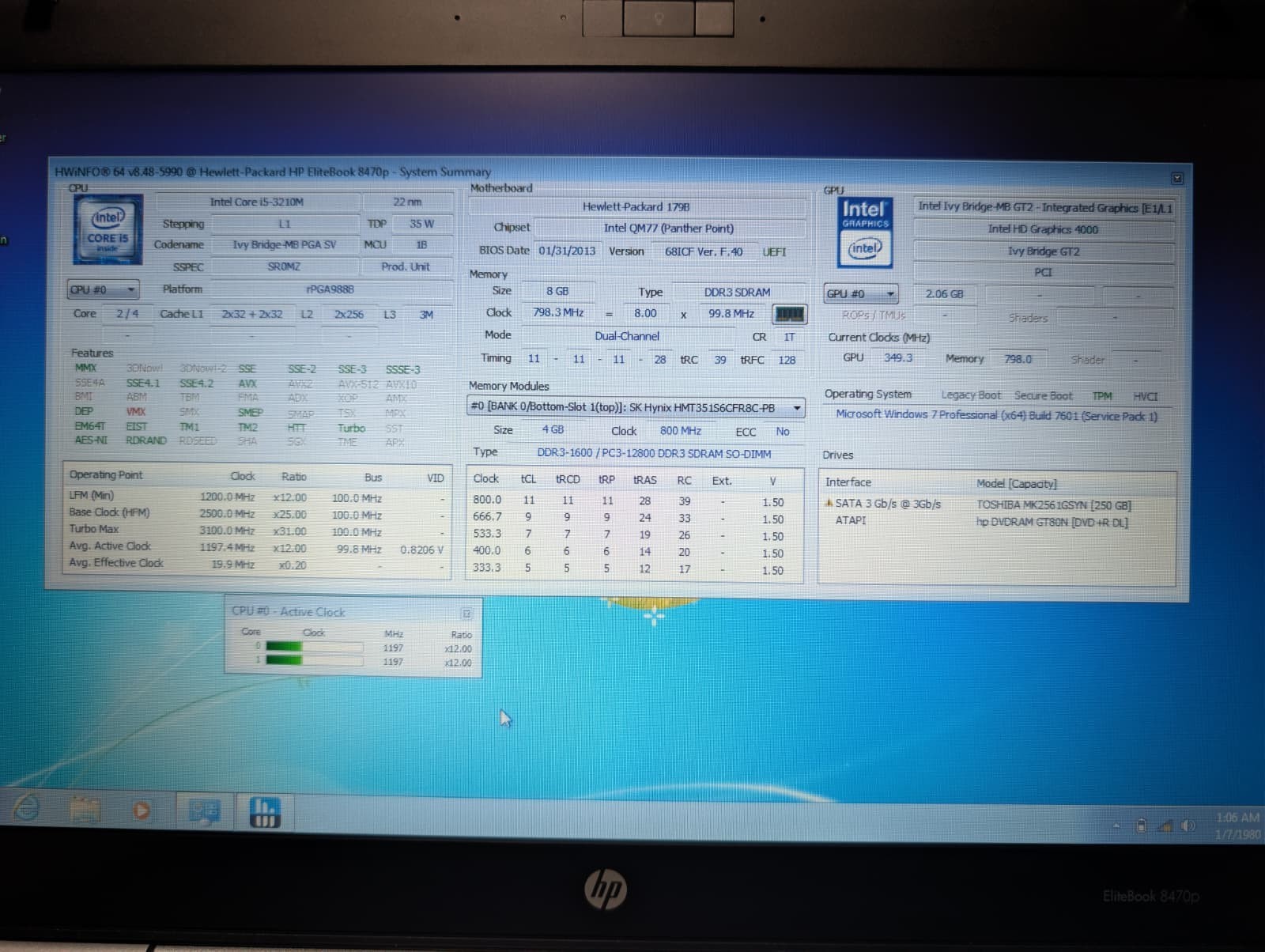The image size is (1265, 952).
Task: Click the AES-NI feature label
Action: (91, 440)
